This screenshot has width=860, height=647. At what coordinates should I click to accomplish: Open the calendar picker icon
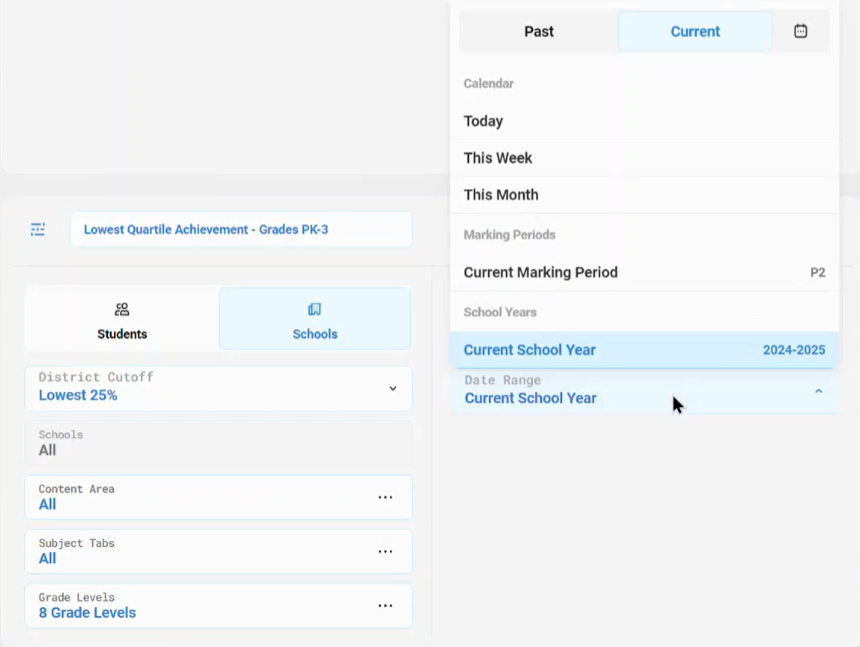(800, 31)
